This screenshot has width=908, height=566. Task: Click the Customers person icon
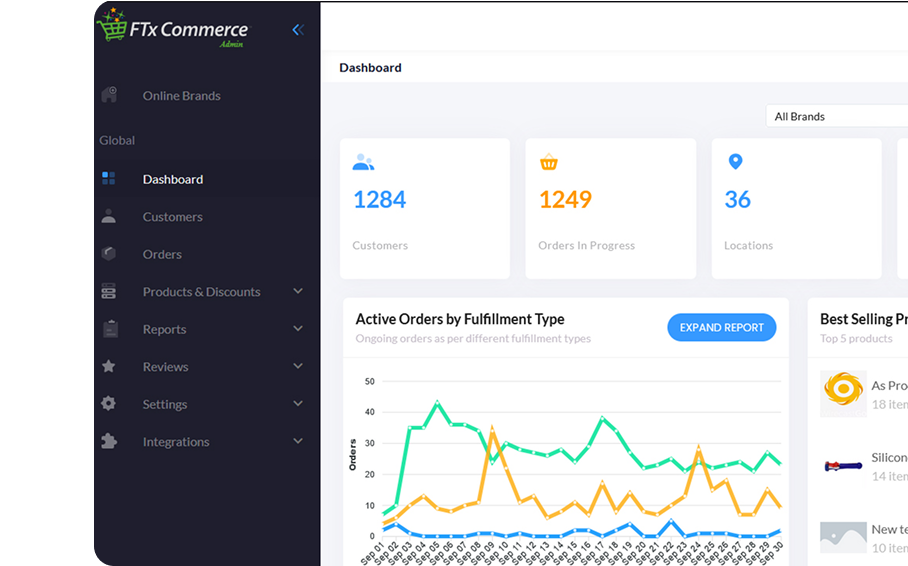(109, 216)
